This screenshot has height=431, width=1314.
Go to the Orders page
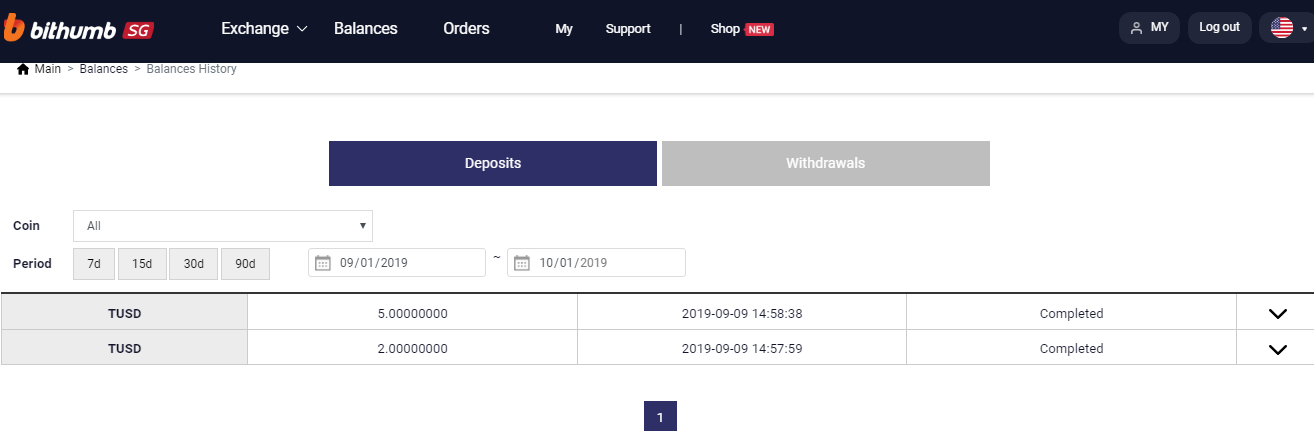(x=466, y=29)
